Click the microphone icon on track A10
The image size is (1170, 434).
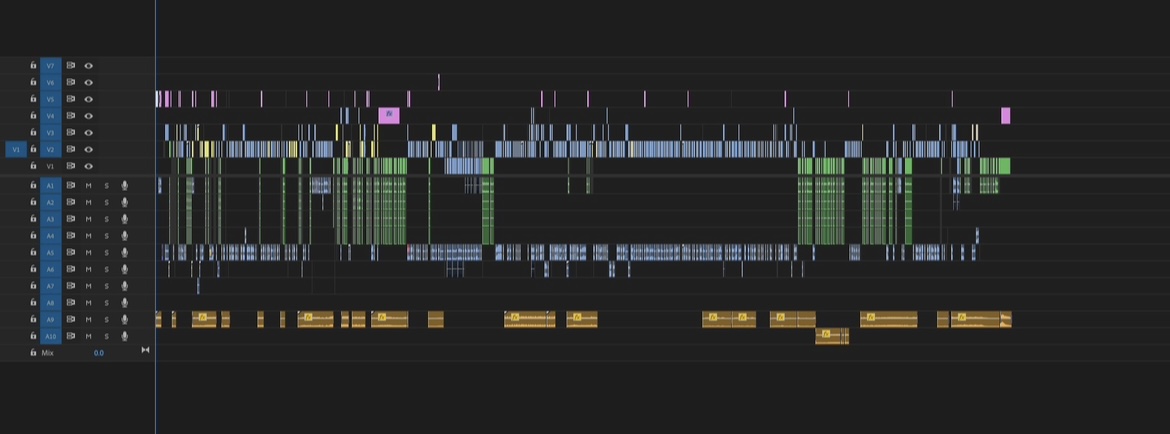click(x=125, y=336)
